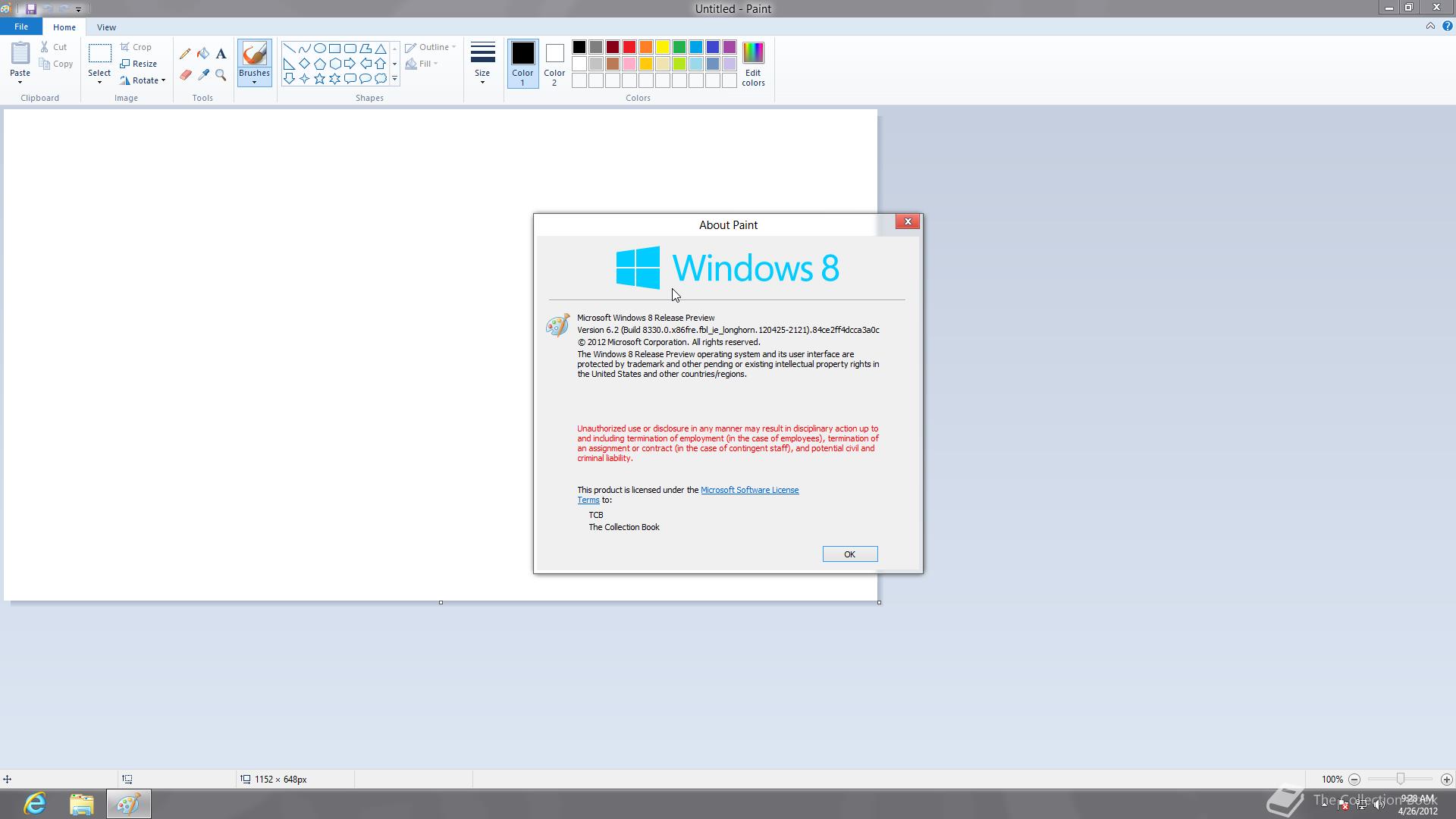
Task: Switch to the View tab
Action: pos(106,27)
